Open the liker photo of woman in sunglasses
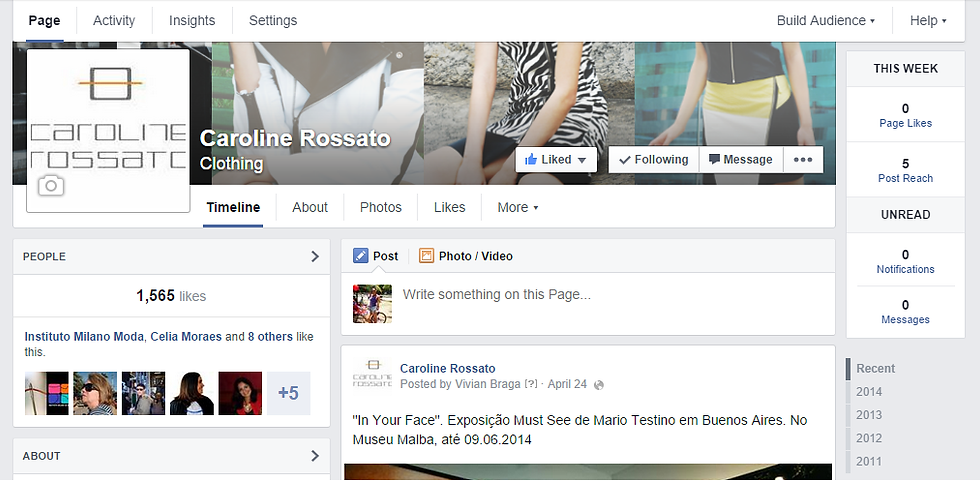Viewport: 980px width, 481px height. click(95, 394)
